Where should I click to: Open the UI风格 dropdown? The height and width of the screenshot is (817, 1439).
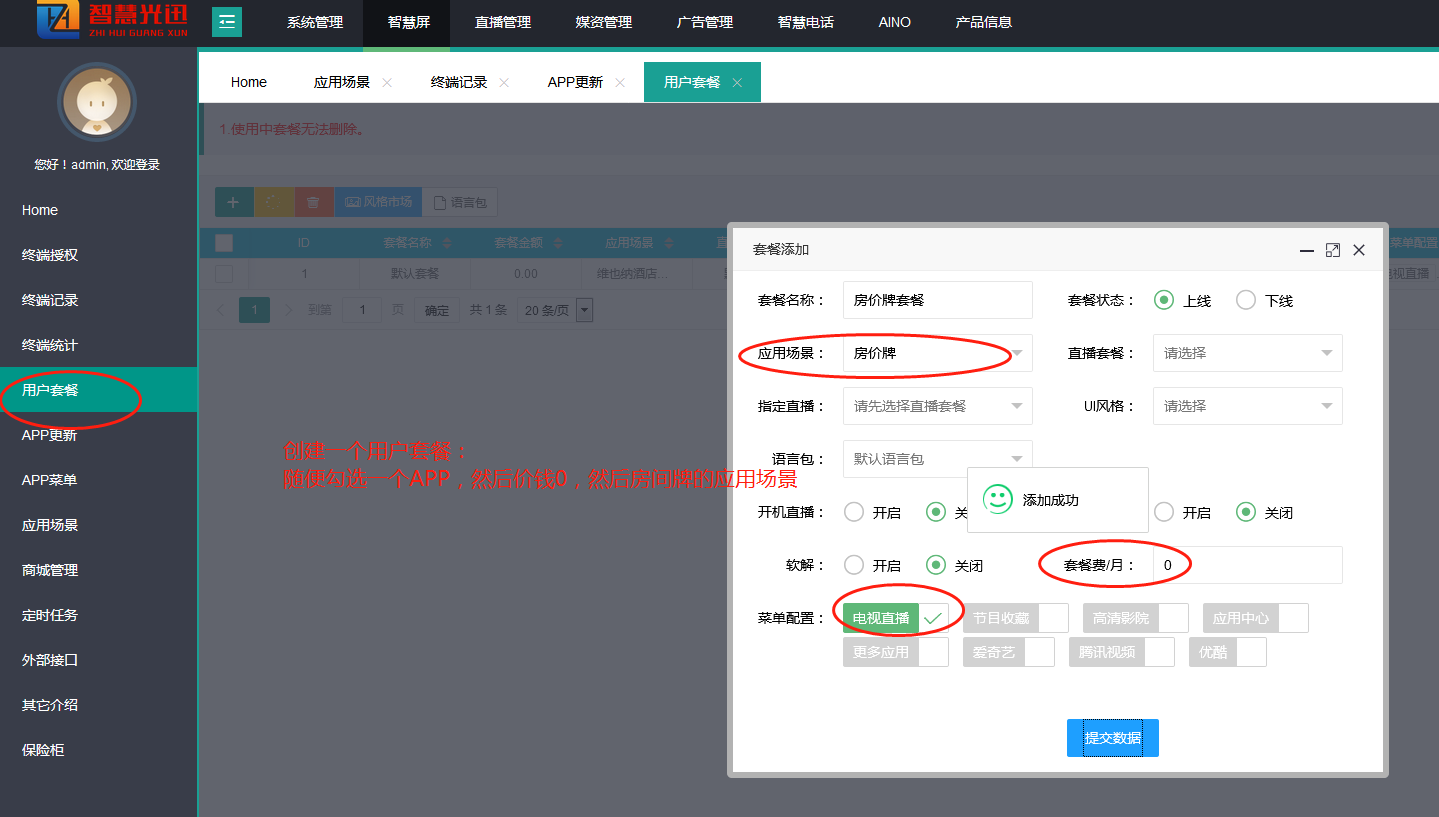pyautogui.click(x=1247, y=406)
